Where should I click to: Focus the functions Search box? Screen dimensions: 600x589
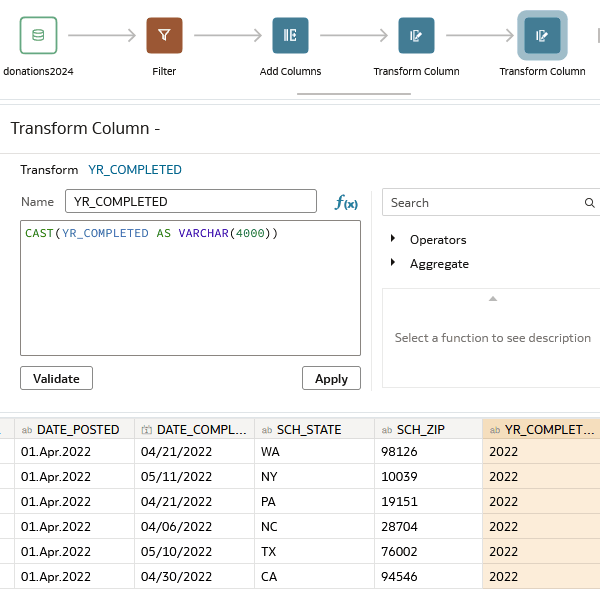[486, 202]
